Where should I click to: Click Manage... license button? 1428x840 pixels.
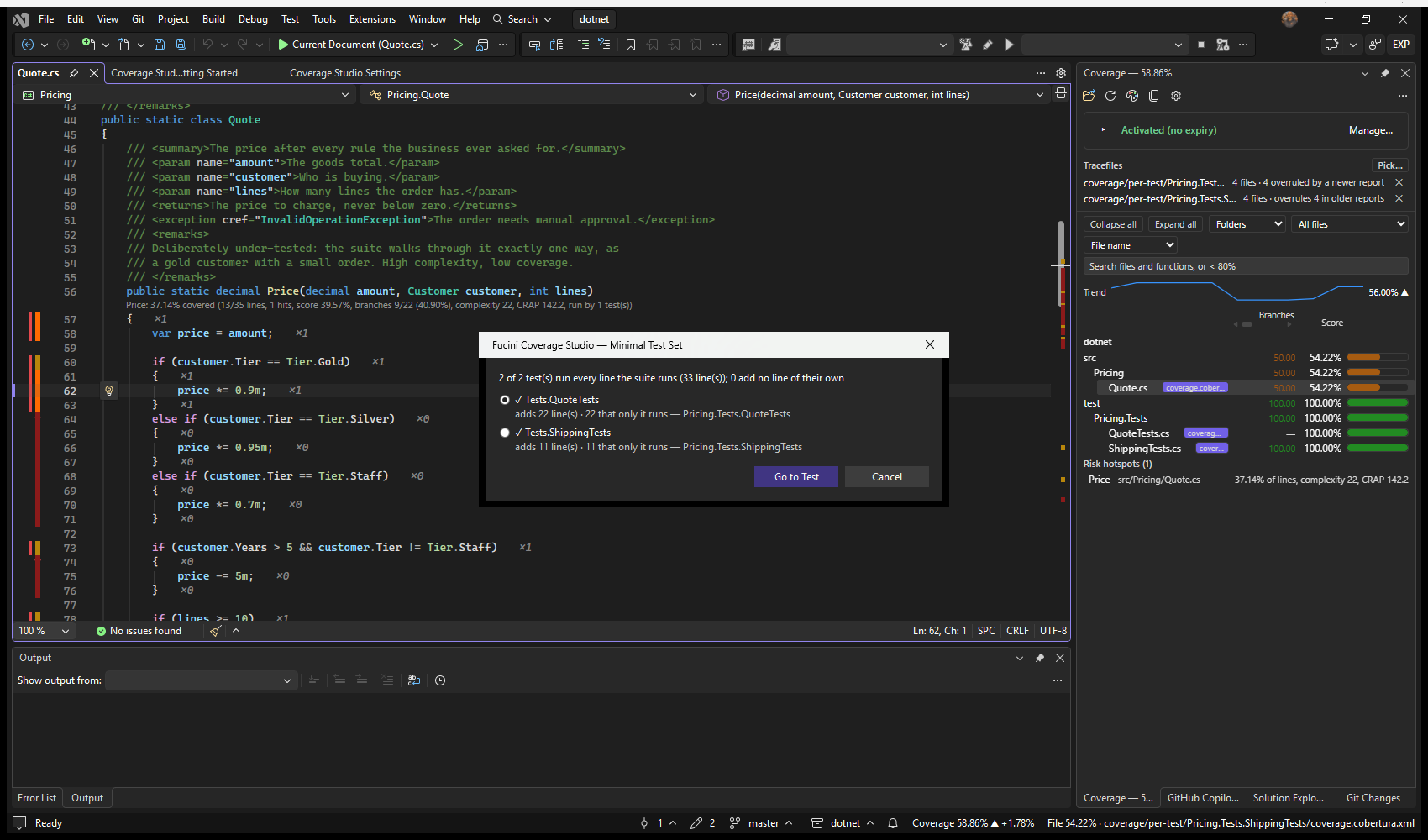tap(1371, 130)
